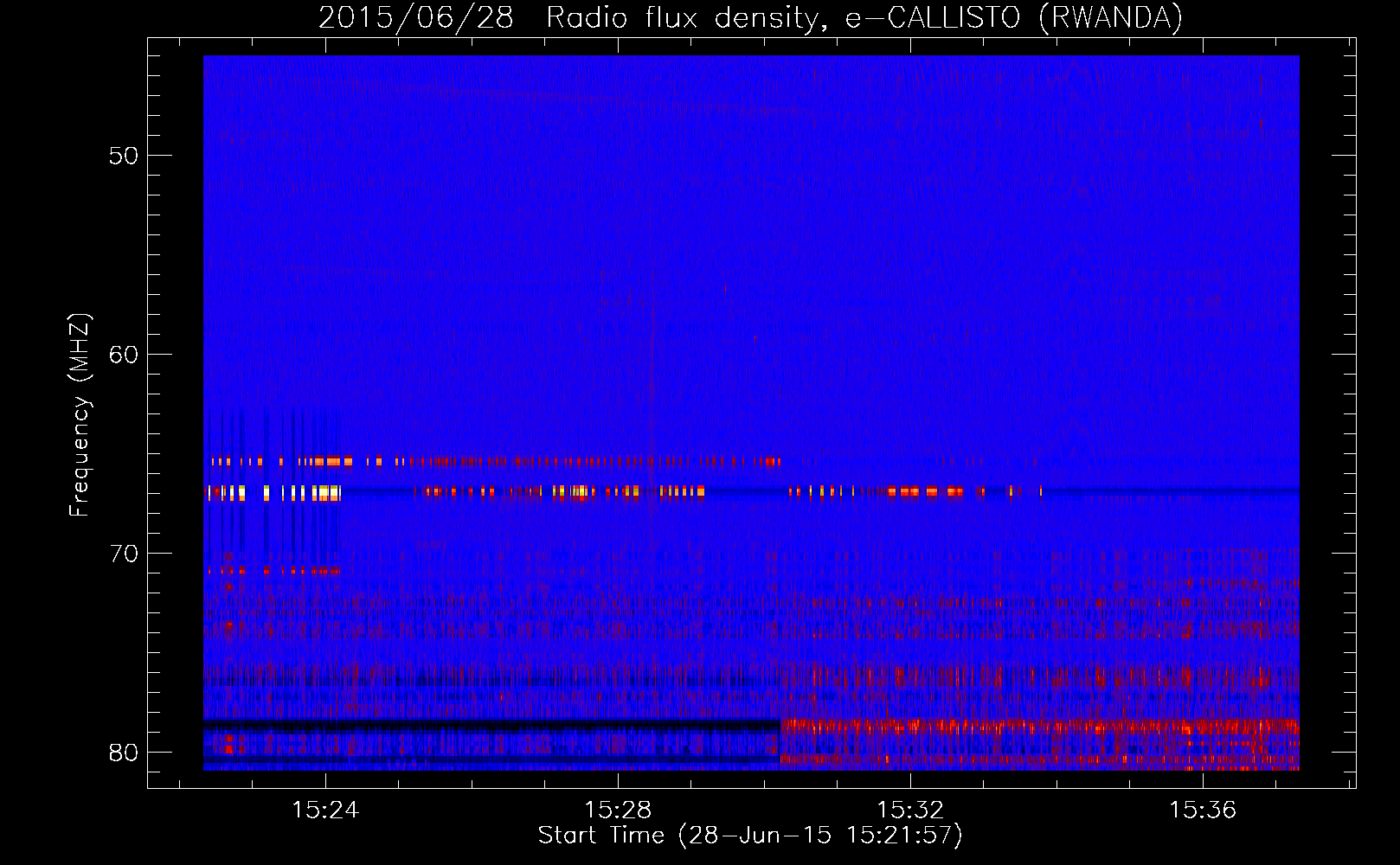Click the 15:24 time tick label
The height and width of the screenshot is (865, 1400).
(x=325, y=811)
